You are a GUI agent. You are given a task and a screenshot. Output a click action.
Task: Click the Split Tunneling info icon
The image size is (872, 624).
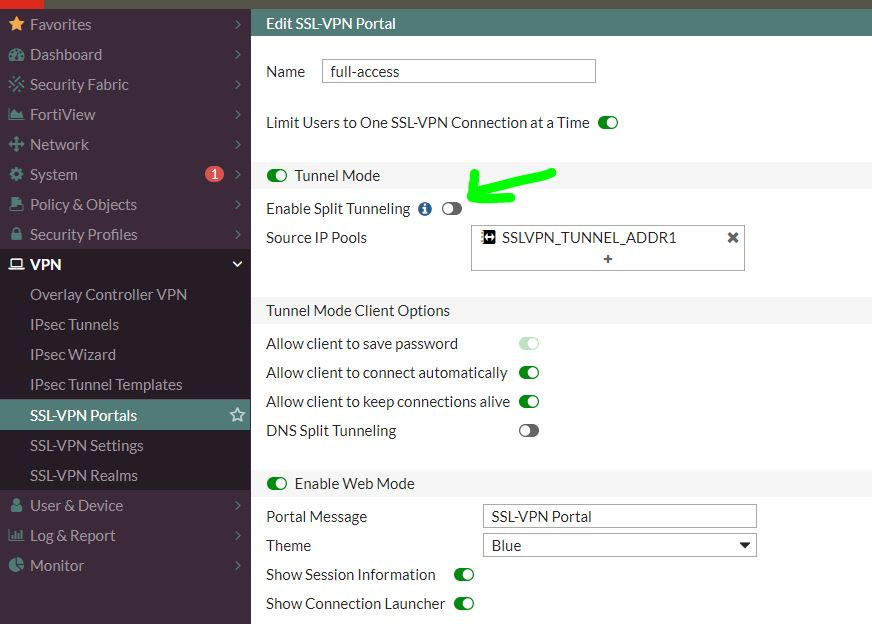[x=425, y=209]
